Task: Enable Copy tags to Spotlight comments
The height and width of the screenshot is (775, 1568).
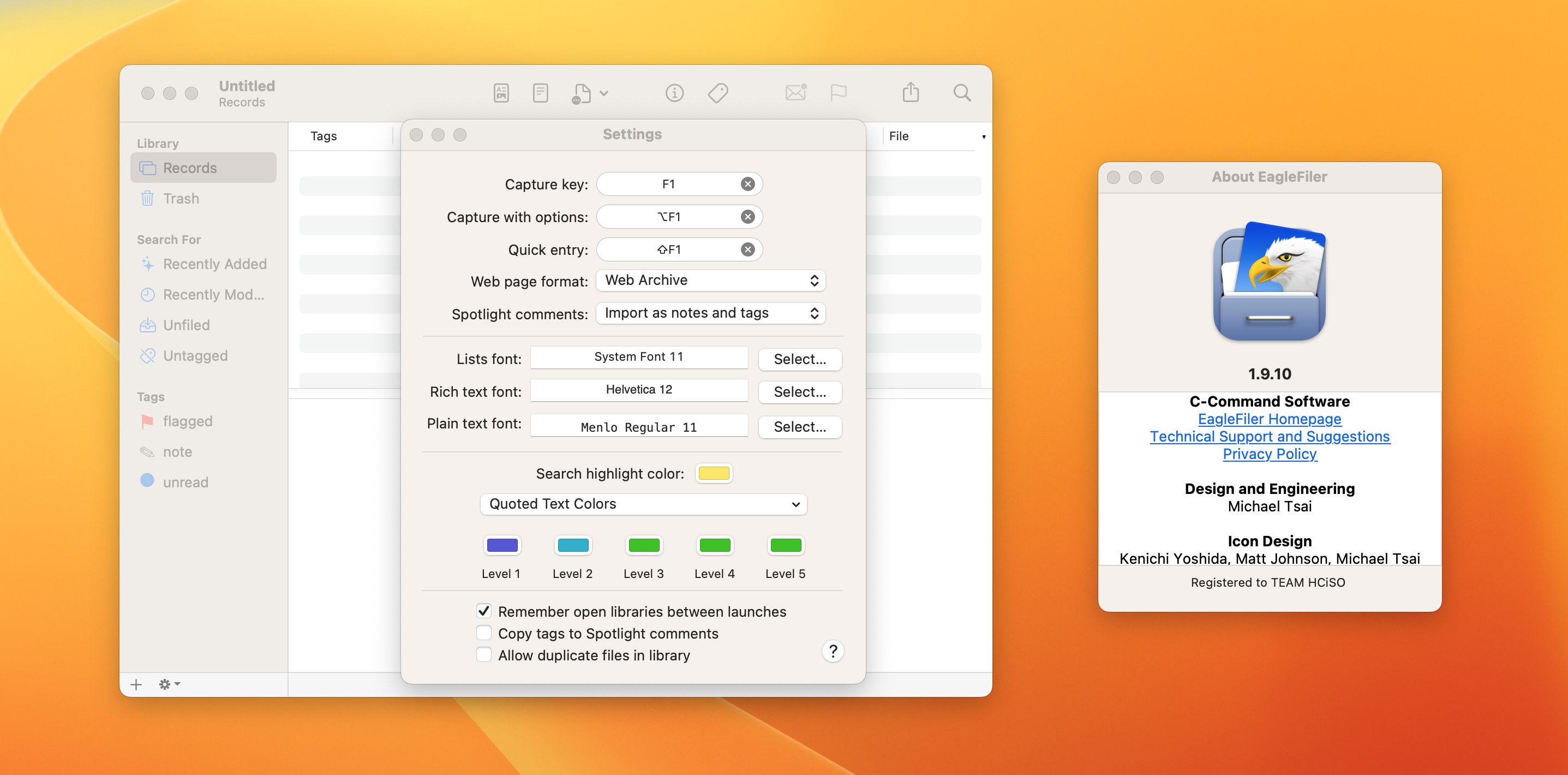Action: tap(484, 633)
